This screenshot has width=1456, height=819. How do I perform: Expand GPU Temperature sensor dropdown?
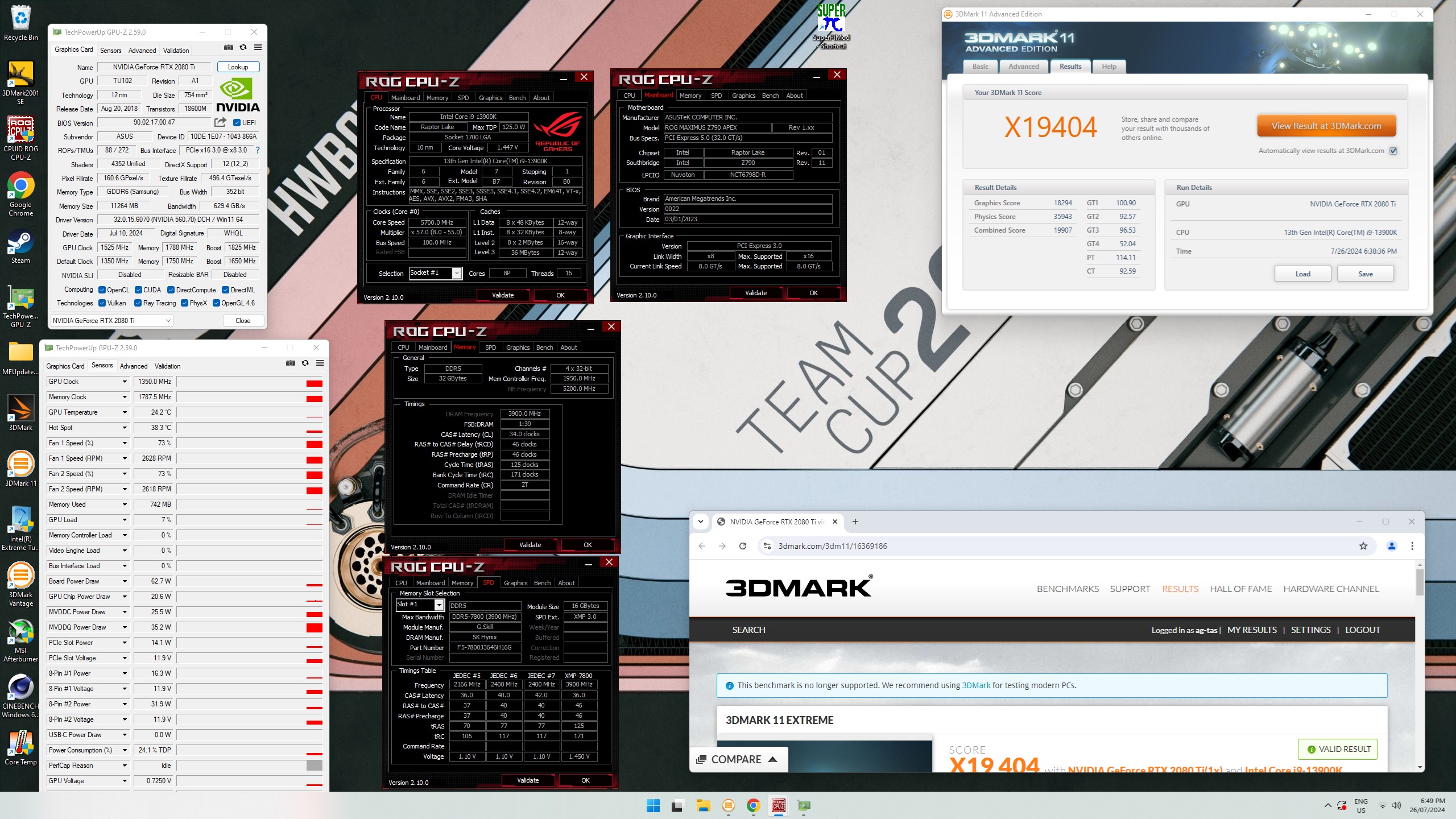(x=125, y=412)
